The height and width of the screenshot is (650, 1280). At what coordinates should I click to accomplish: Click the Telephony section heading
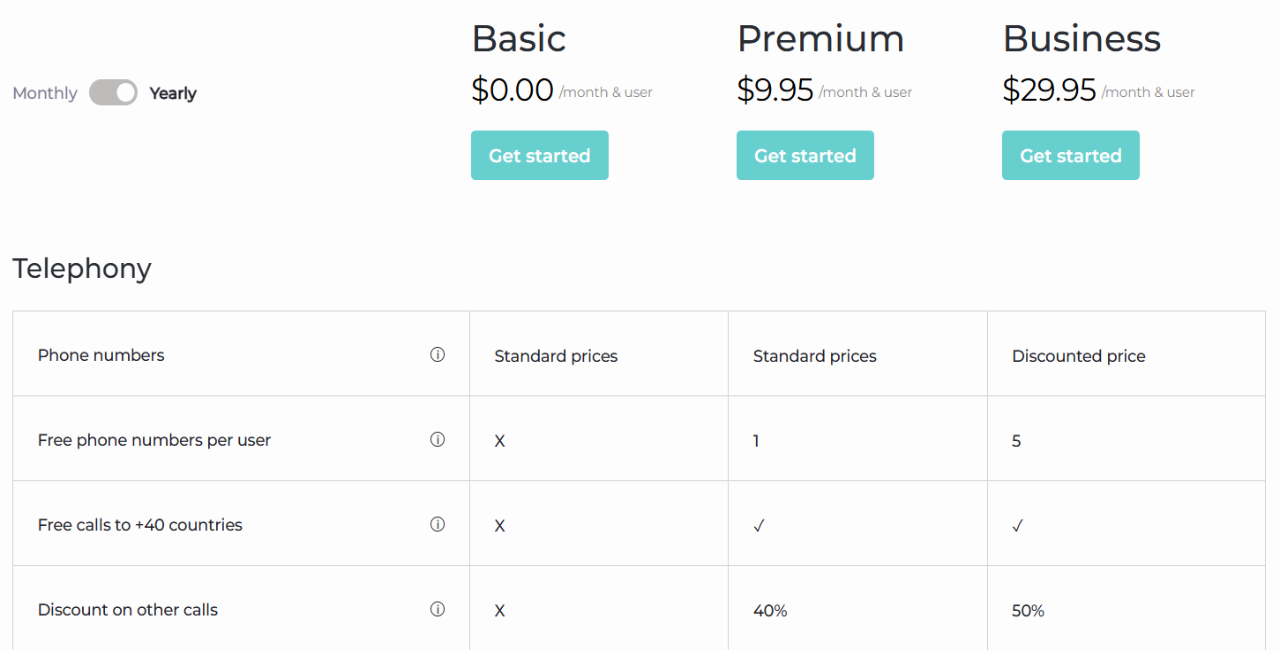point(82,268)
